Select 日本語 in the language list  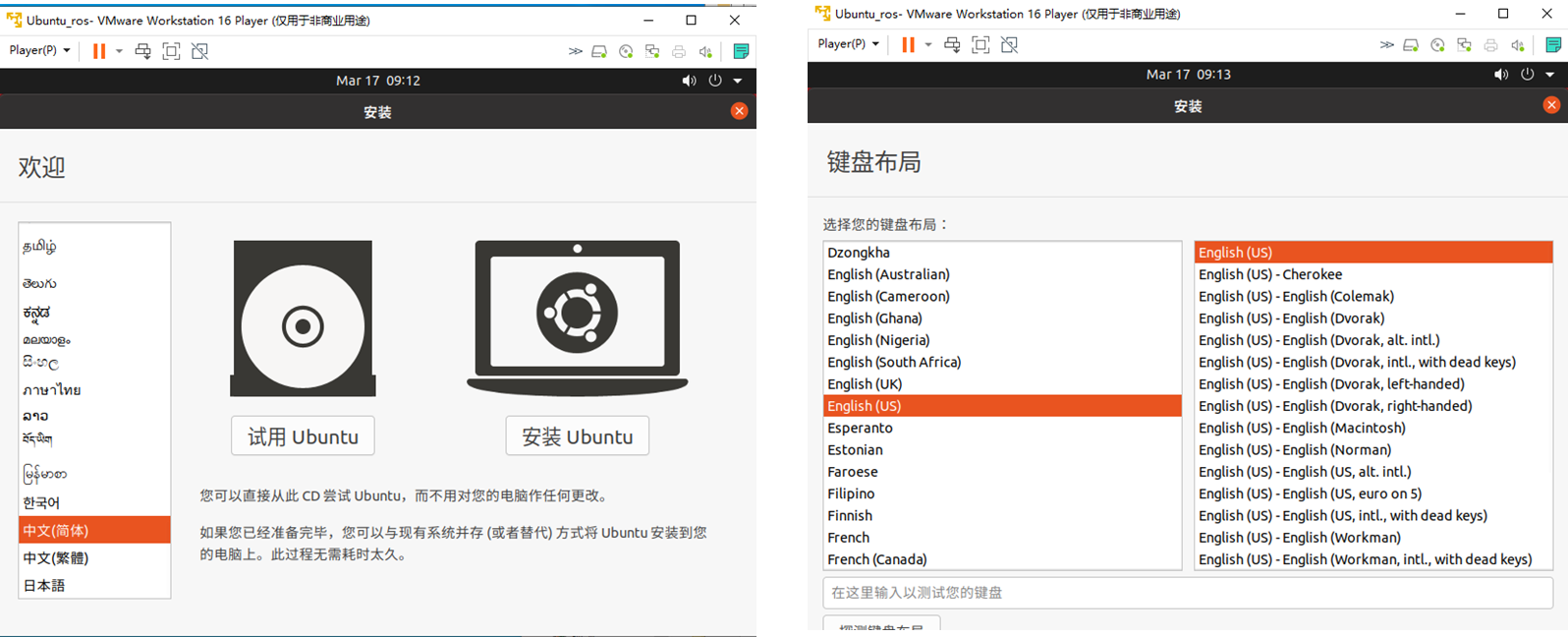(94, 585)
